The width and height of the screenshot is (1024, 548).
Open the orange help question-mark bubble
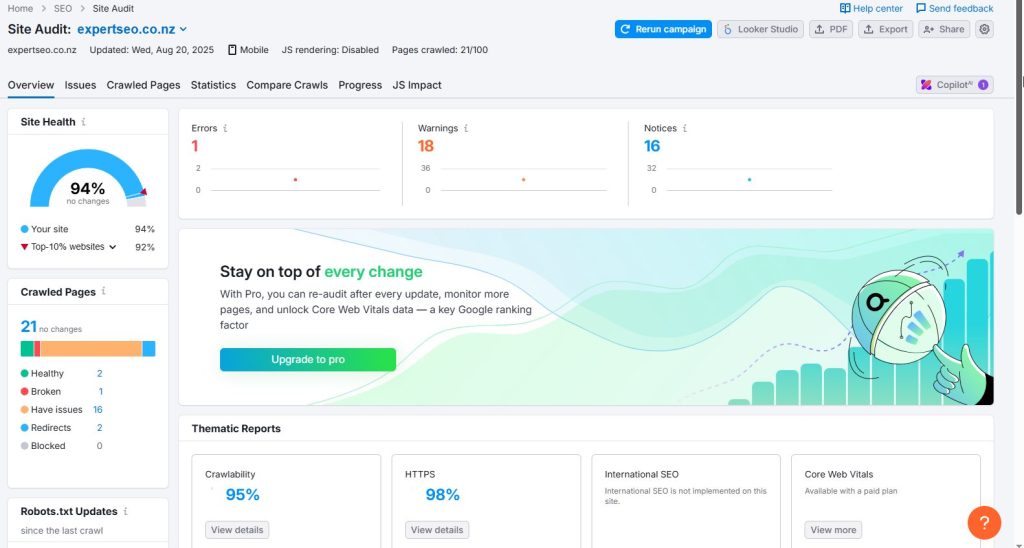coord(984,523)
